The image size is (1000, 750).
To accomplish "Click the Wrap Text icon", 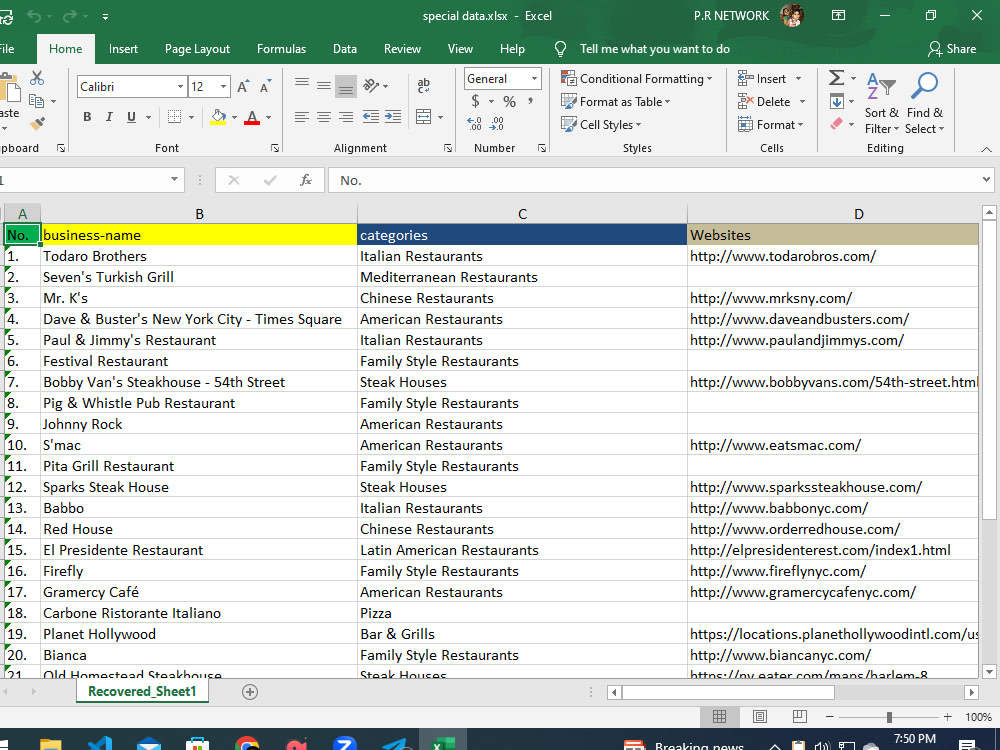I will 423,85.
